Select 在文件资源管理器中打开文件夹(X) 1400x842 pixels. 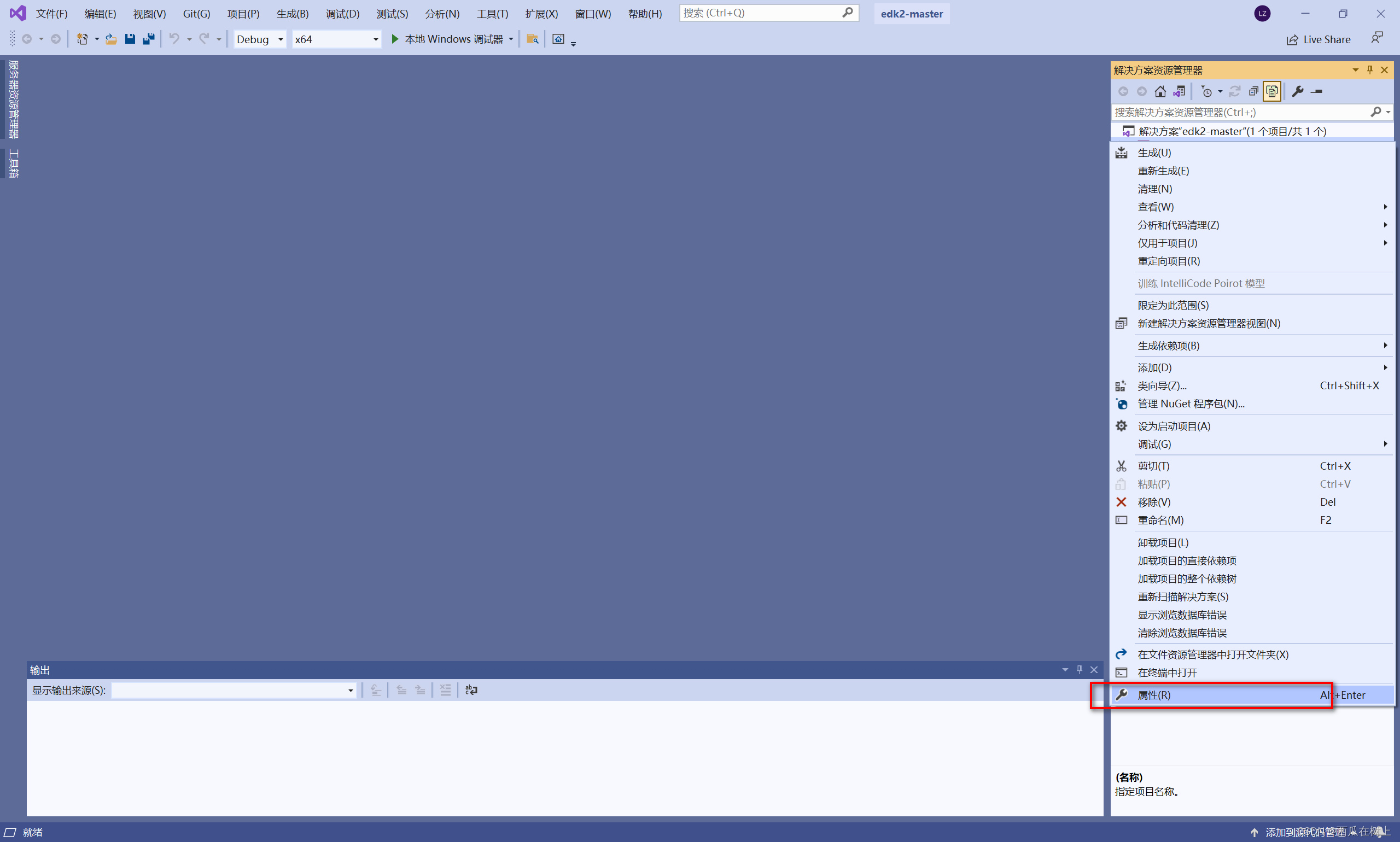1251,655
